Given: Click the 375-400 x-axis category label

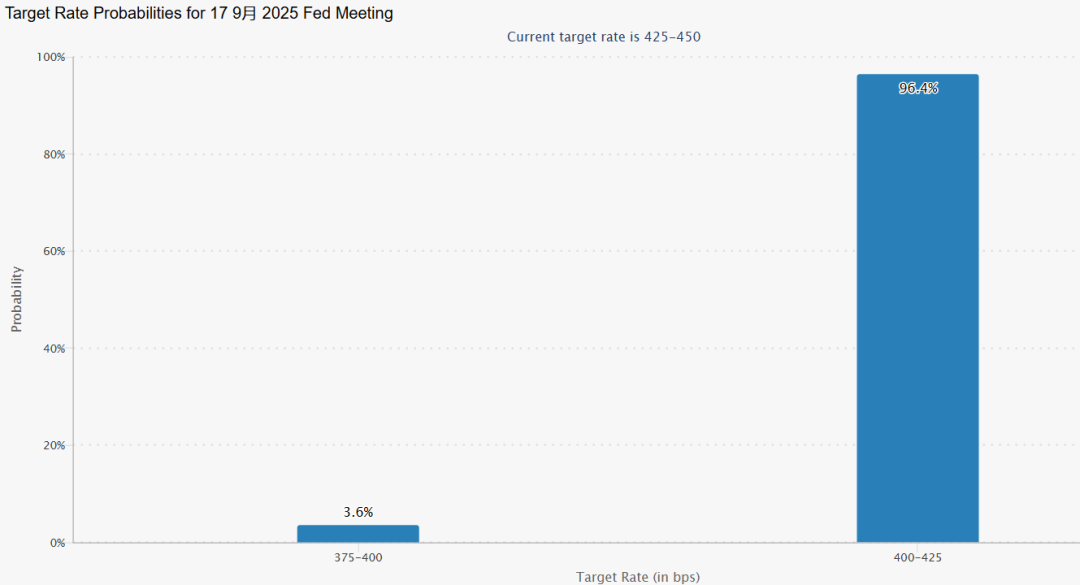Looking at the screenshot, I should tap(358, 557).
